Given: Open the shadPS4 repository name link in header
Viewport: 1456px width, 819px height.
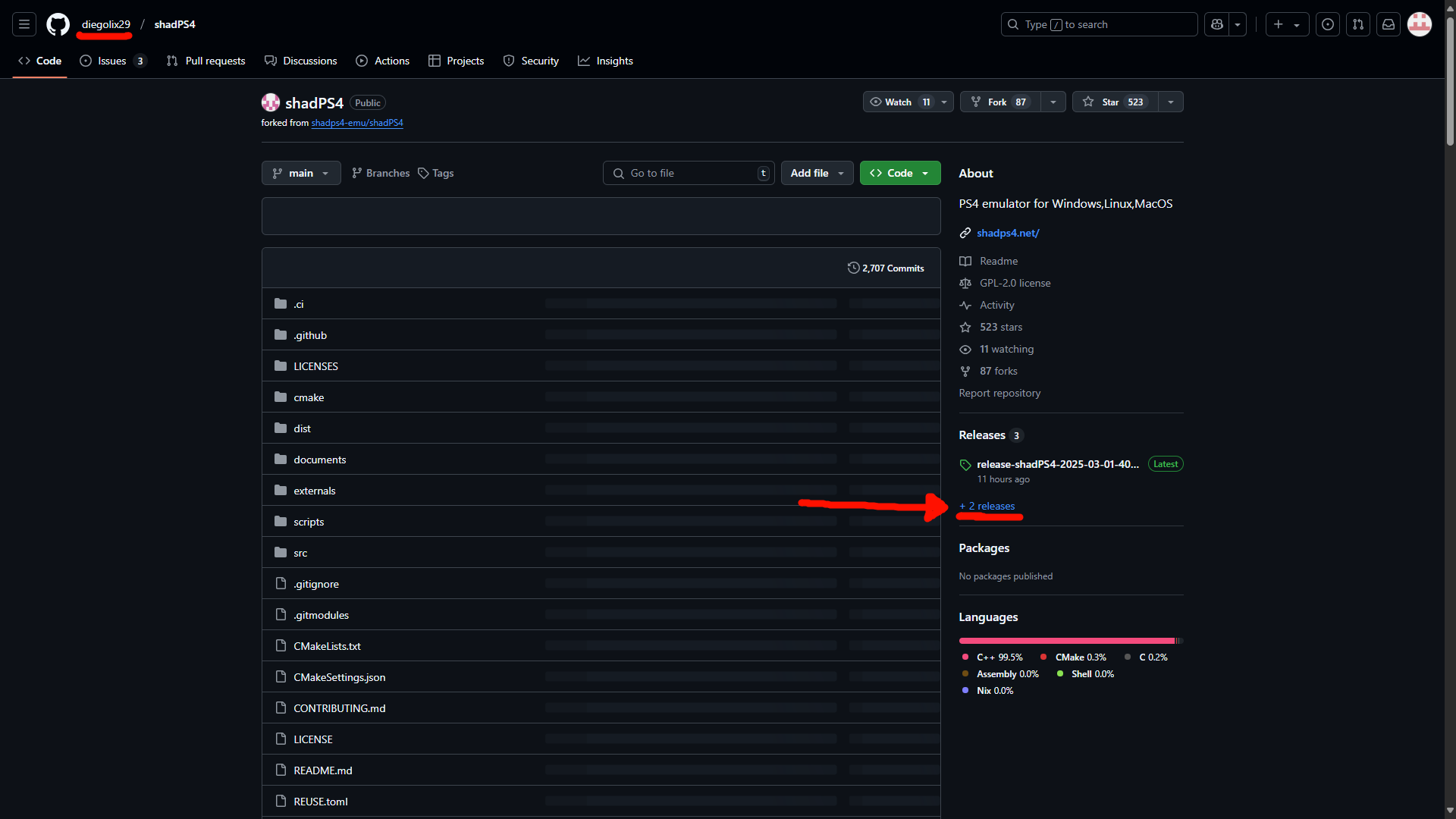Looking at the screenshot, I should tap(174, 24).
